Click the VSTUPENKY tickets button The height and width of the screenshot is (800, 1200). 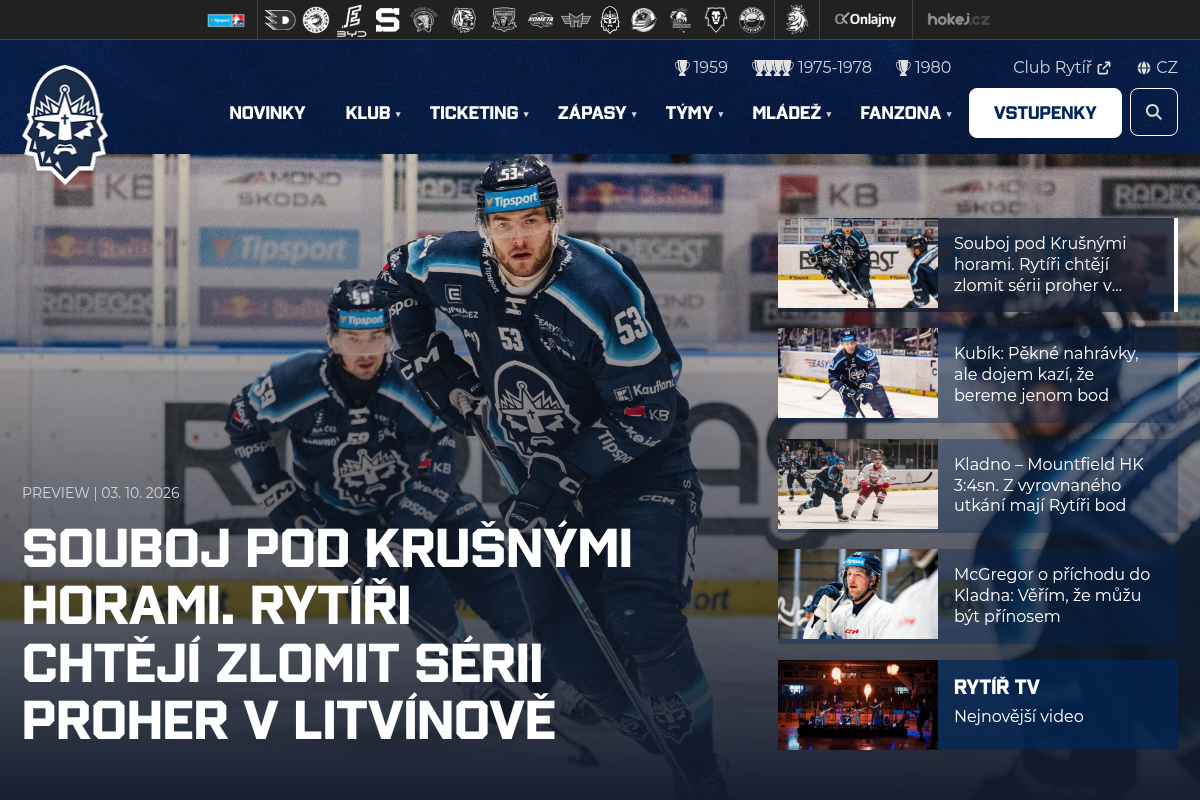pyautogui.click(x=1045, y=113)
